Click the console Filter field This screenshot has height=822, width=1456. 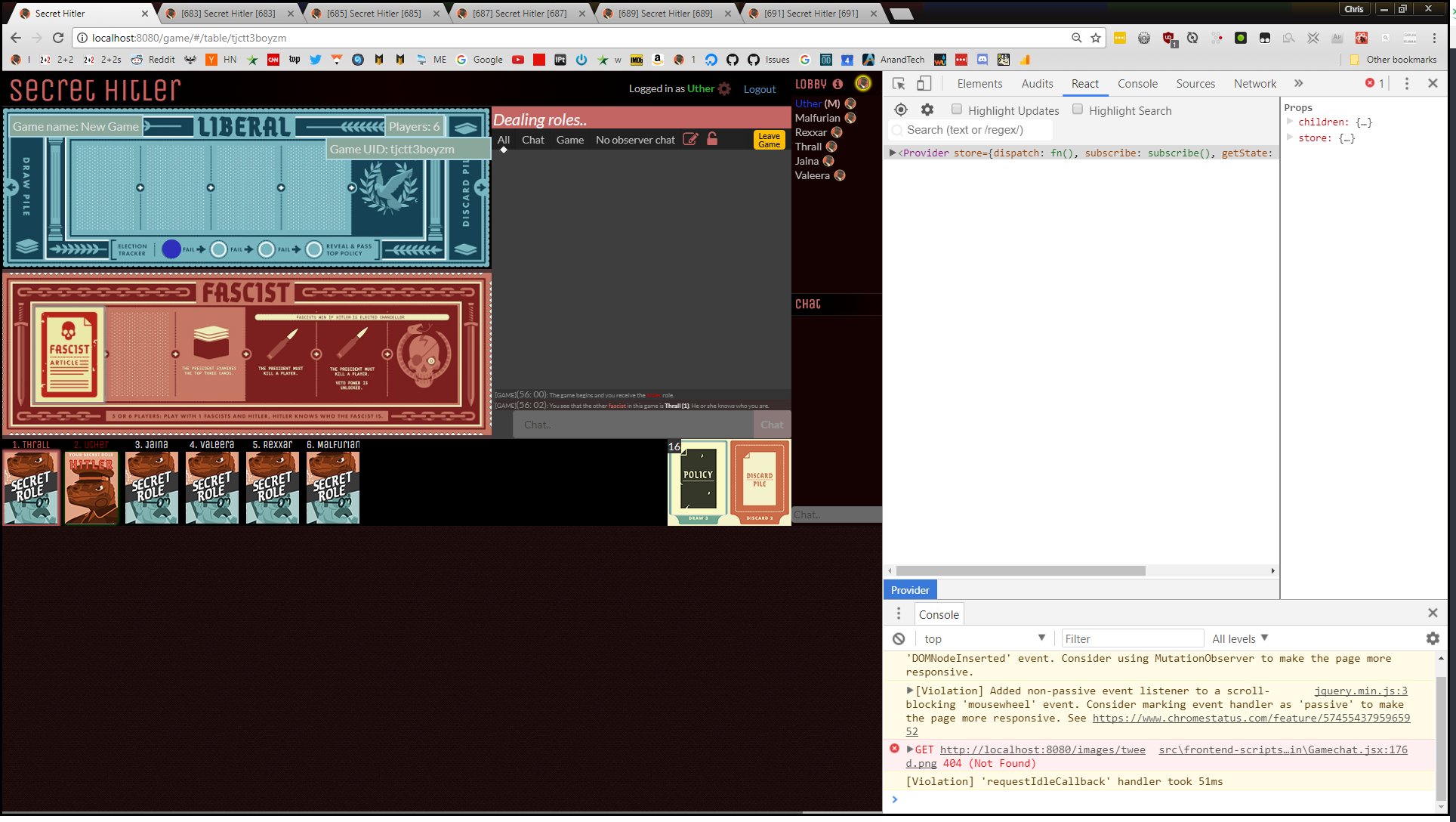[1132, 638]
